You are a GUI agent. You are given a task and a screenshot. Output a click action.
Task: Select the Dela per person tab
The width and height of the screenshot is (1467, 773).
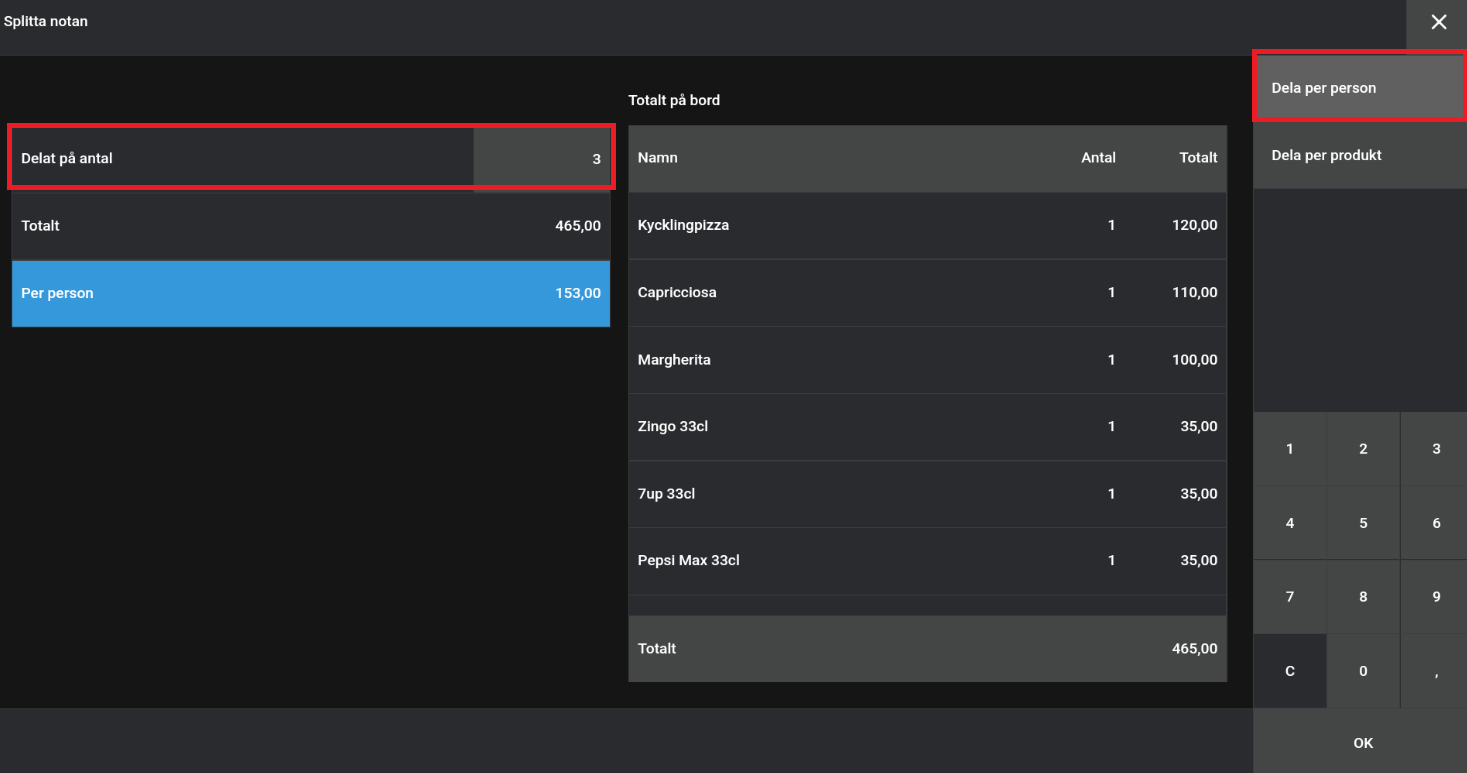point(1358,88)
